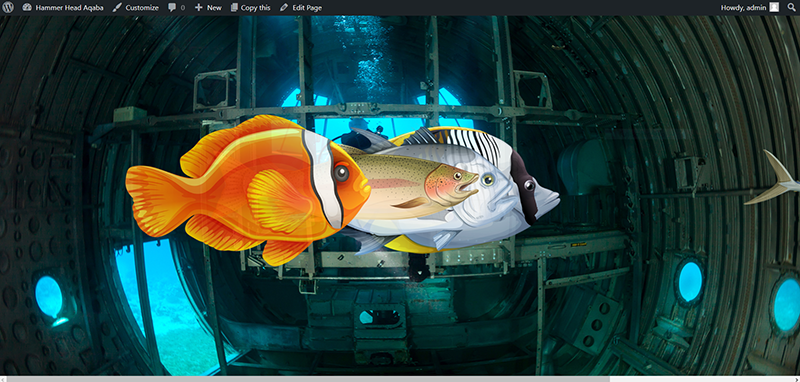The width and height of the screenshot is (800, 382).
Task: Click the pencil icon for Edit Page
Action: 284,8
